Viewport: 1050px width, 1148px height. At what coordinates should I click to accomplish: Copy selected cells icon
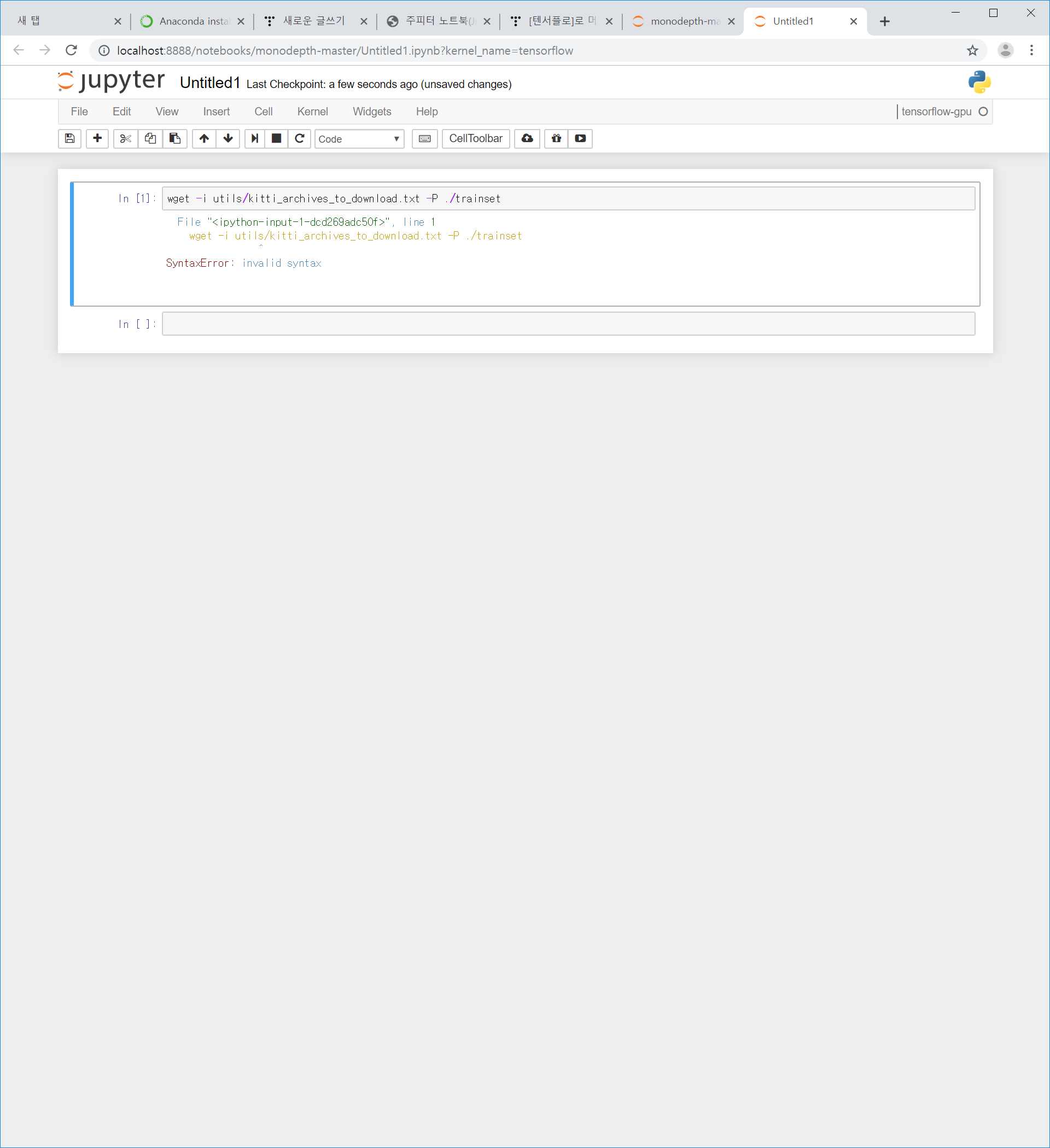click(150, 138)
